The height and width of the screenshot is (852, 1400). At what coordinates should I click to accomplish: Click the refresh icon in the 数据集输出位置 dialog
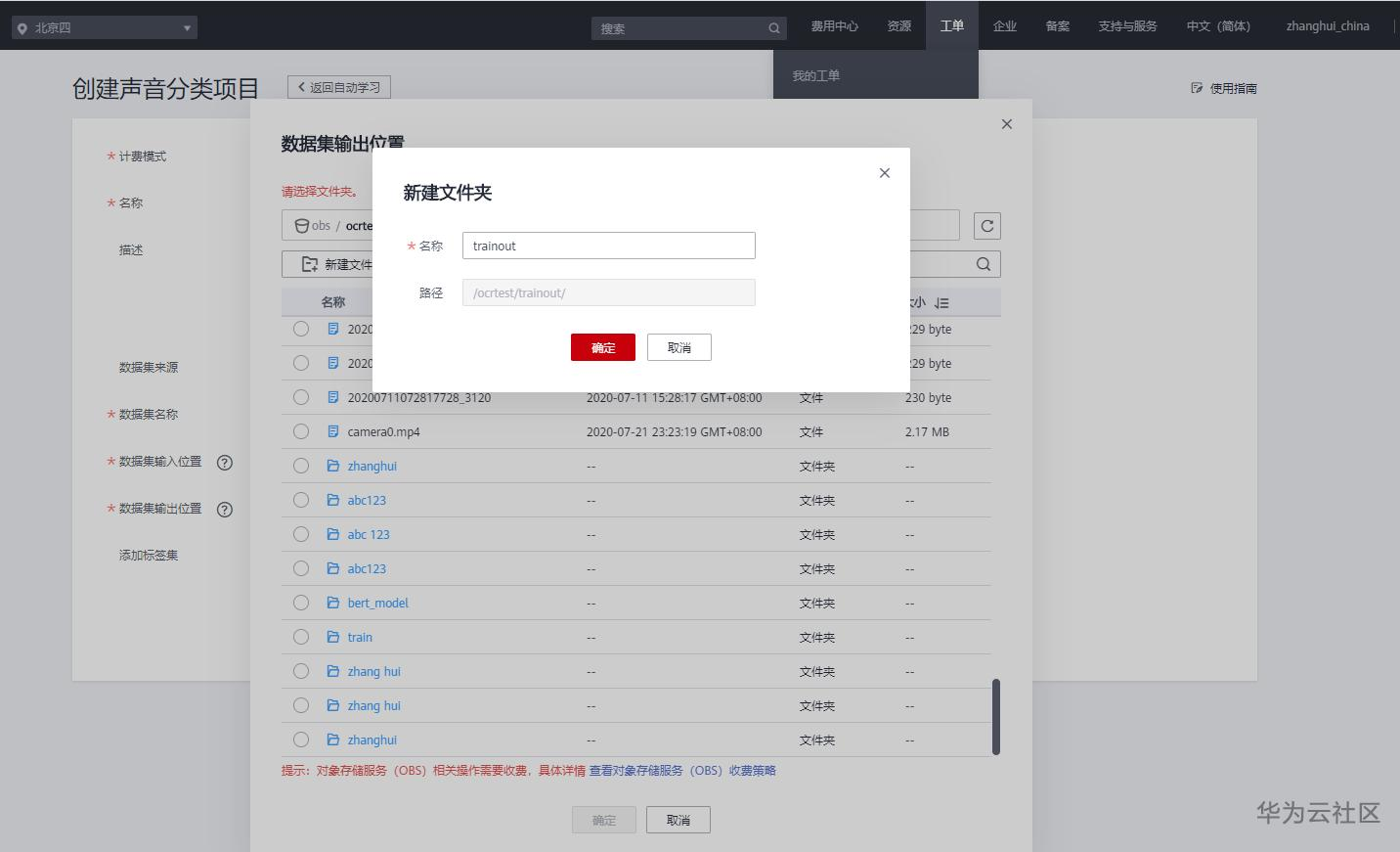click(x=987, y=226)
